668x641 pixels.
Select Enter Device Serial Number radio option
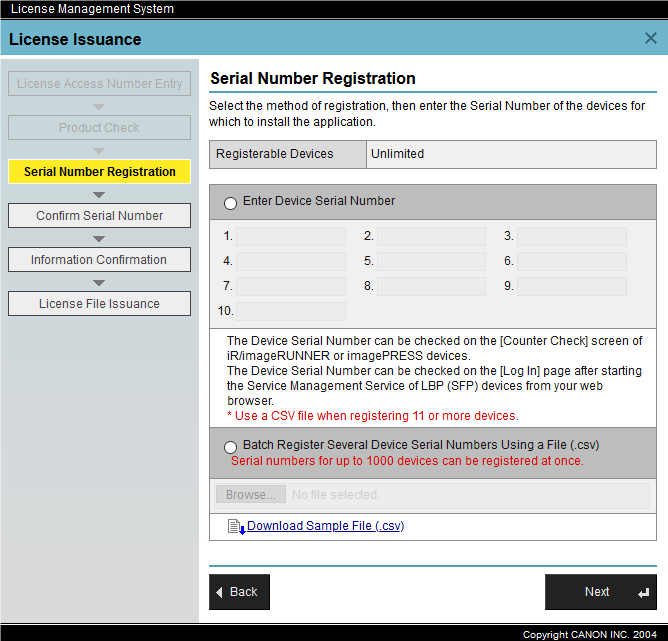tap(231, 203)
